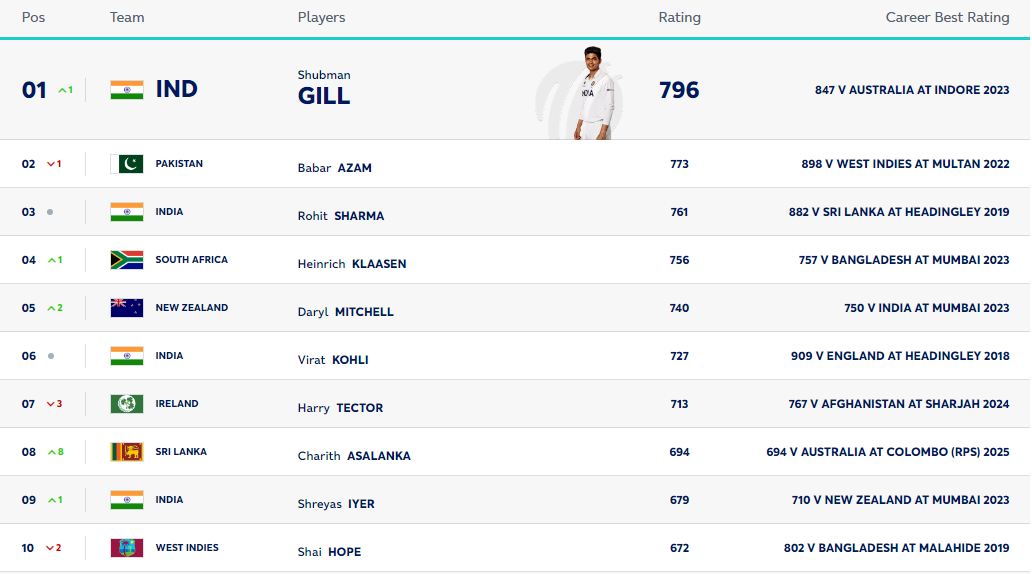1032x574 pixels.
Task: Click the India flag in Rohit Sharma's row
Action: [x=127, y=212]
